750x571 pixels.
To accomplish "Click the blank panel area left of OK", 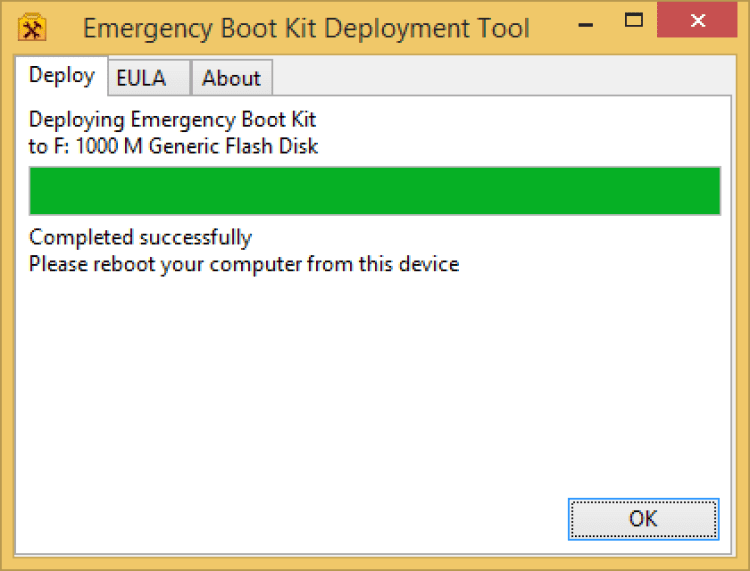I will pos(300,518).
